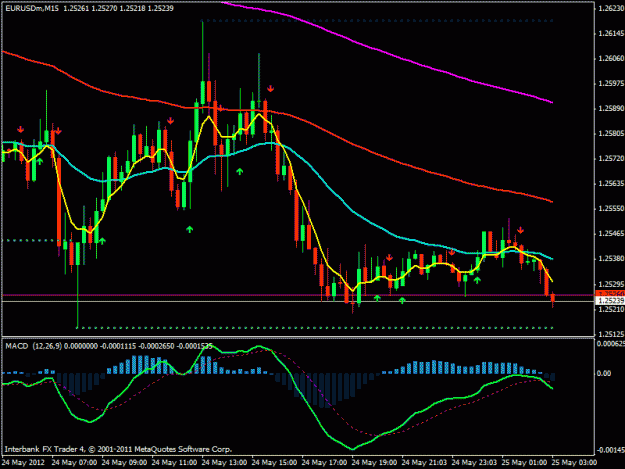Click the current price tag 1.25239
The height and width of the screenshot is (469, 625).
pyautogui.click(x=610, y=301)
